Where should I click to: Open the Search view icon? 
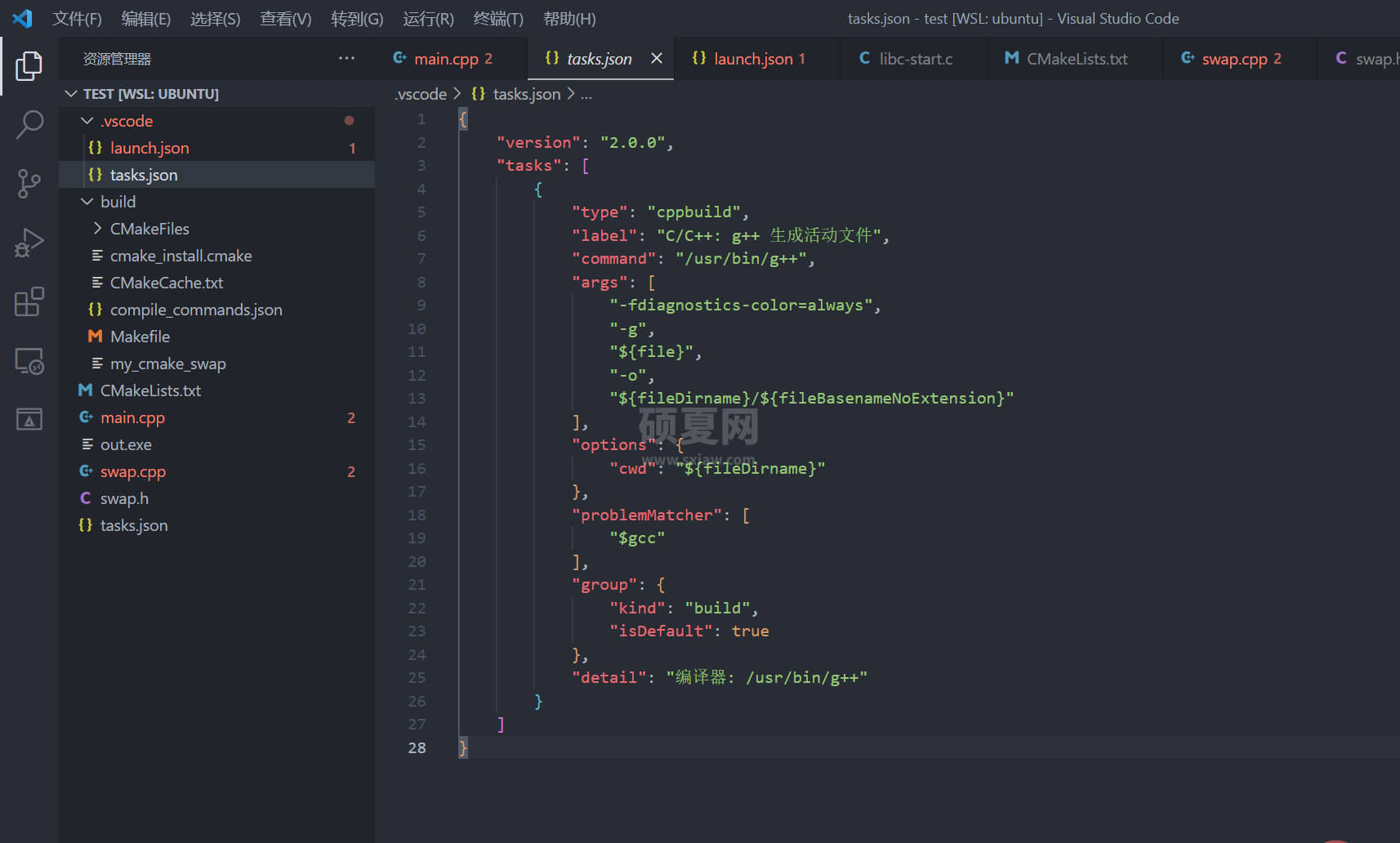point(29,125)
